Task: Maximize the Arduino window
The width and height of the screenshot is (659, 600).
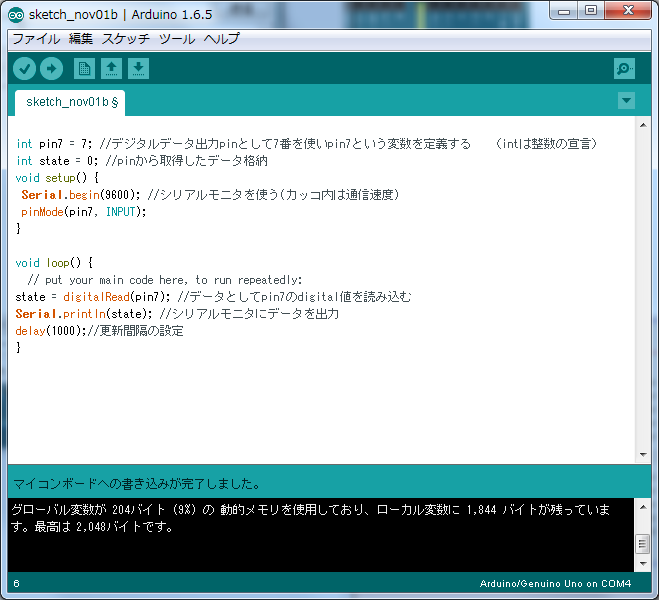Action: point(591,11)
